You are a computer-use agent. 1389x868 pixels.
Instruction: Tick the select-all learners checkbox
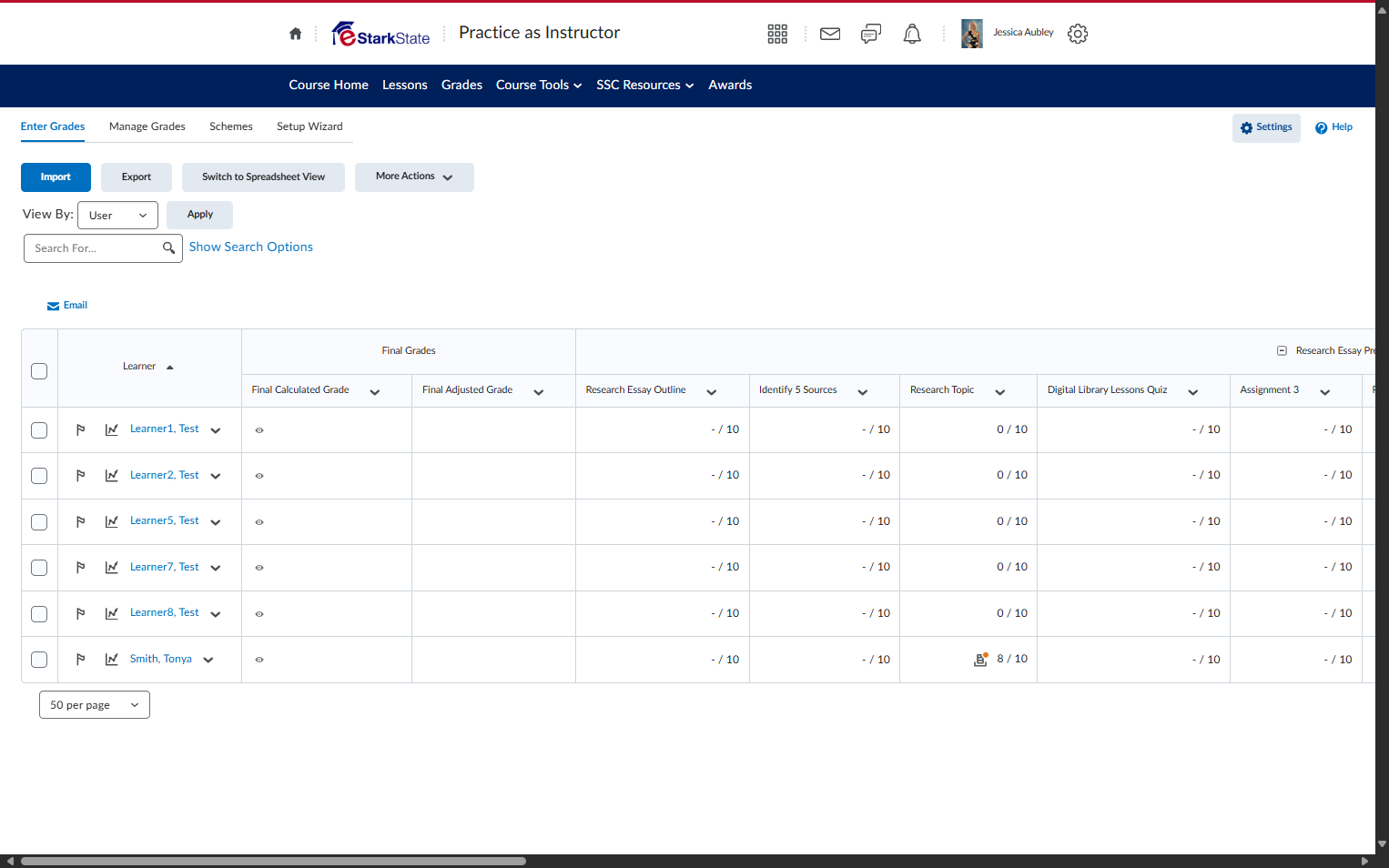[x=39, y=371]
